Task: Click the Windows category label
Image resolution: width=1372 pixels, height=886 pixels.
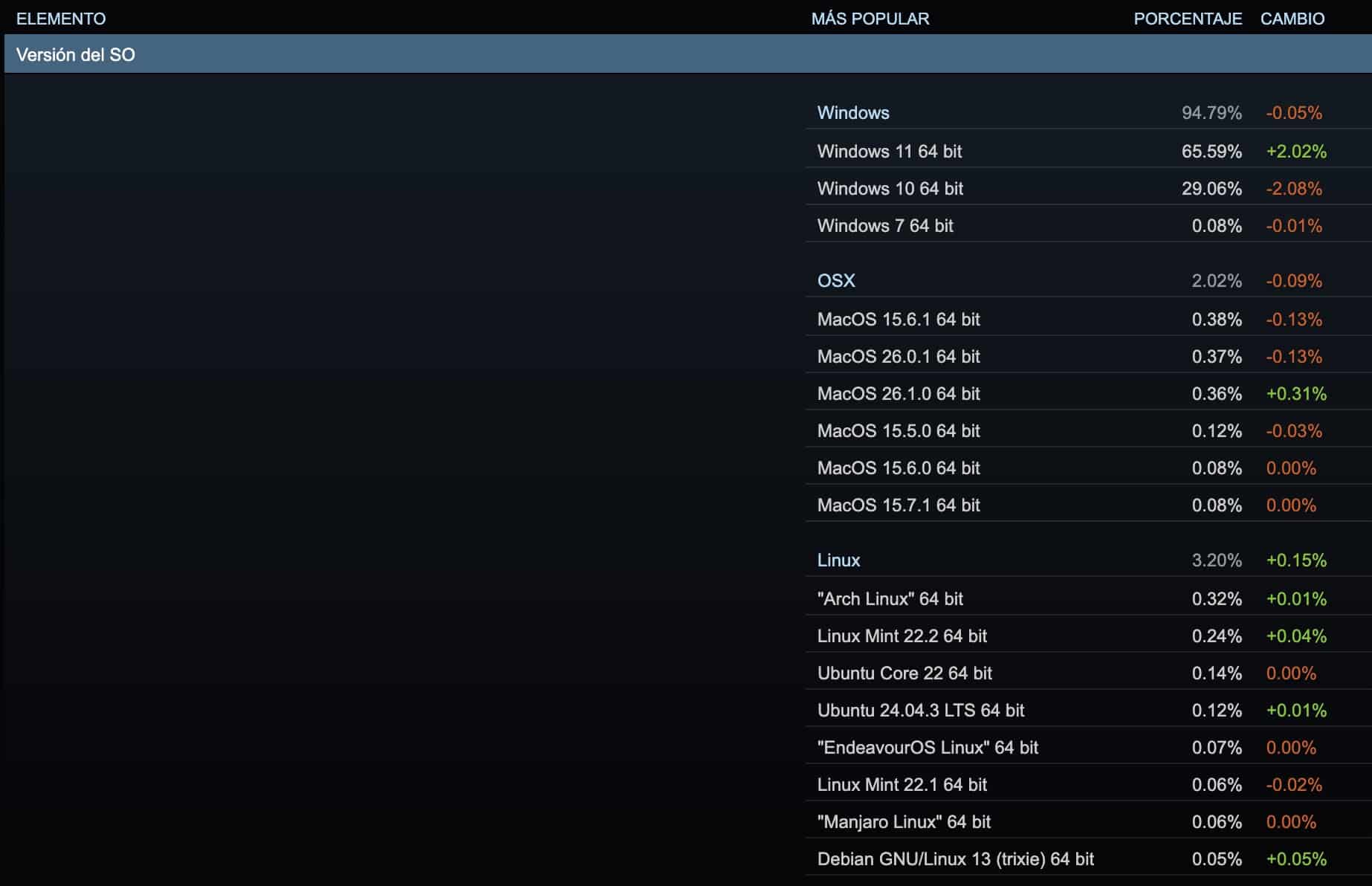Action: point(853,113)
